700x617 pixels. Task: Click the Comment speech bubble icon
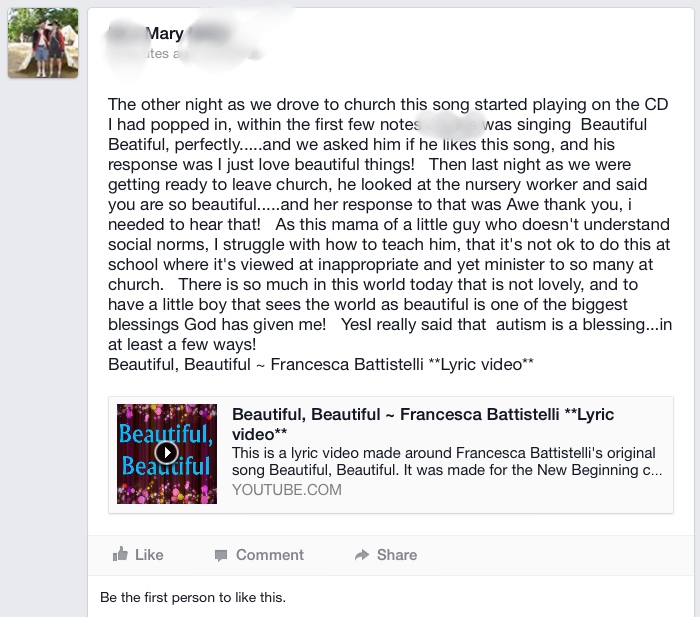221,555
